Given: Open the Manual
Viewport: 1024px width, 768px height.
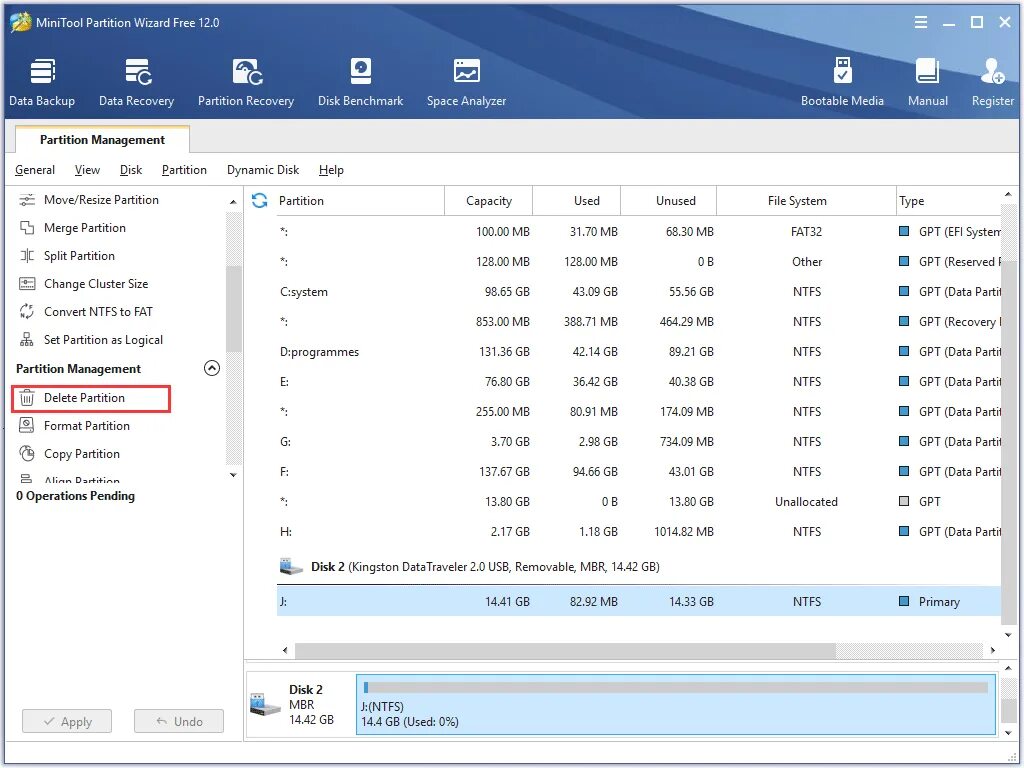Looking at the screenshot, I should click(x=927, y=82).
